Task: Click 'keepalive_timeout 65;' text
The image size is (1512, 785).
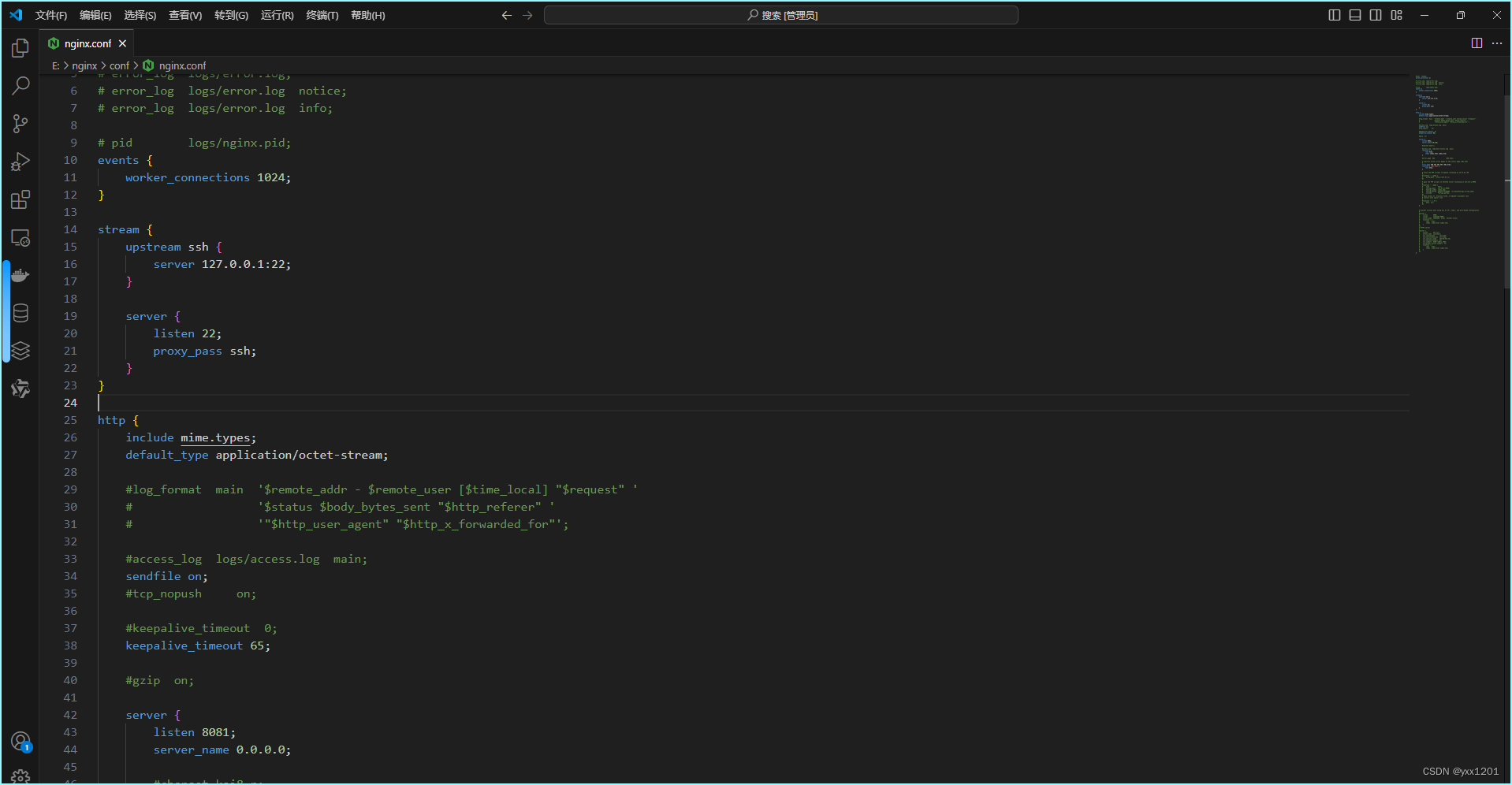Action: [x=198, y=645]
